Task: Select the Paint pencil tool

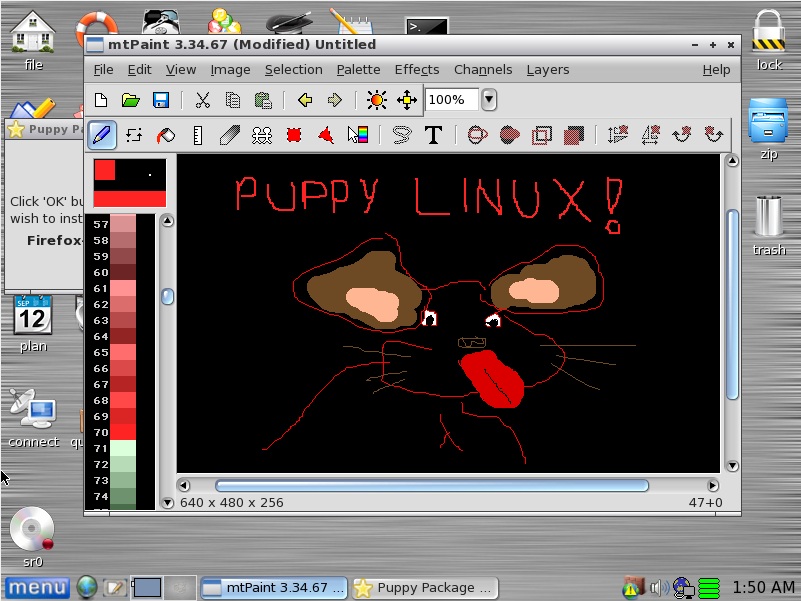Action: click(102, 135)
